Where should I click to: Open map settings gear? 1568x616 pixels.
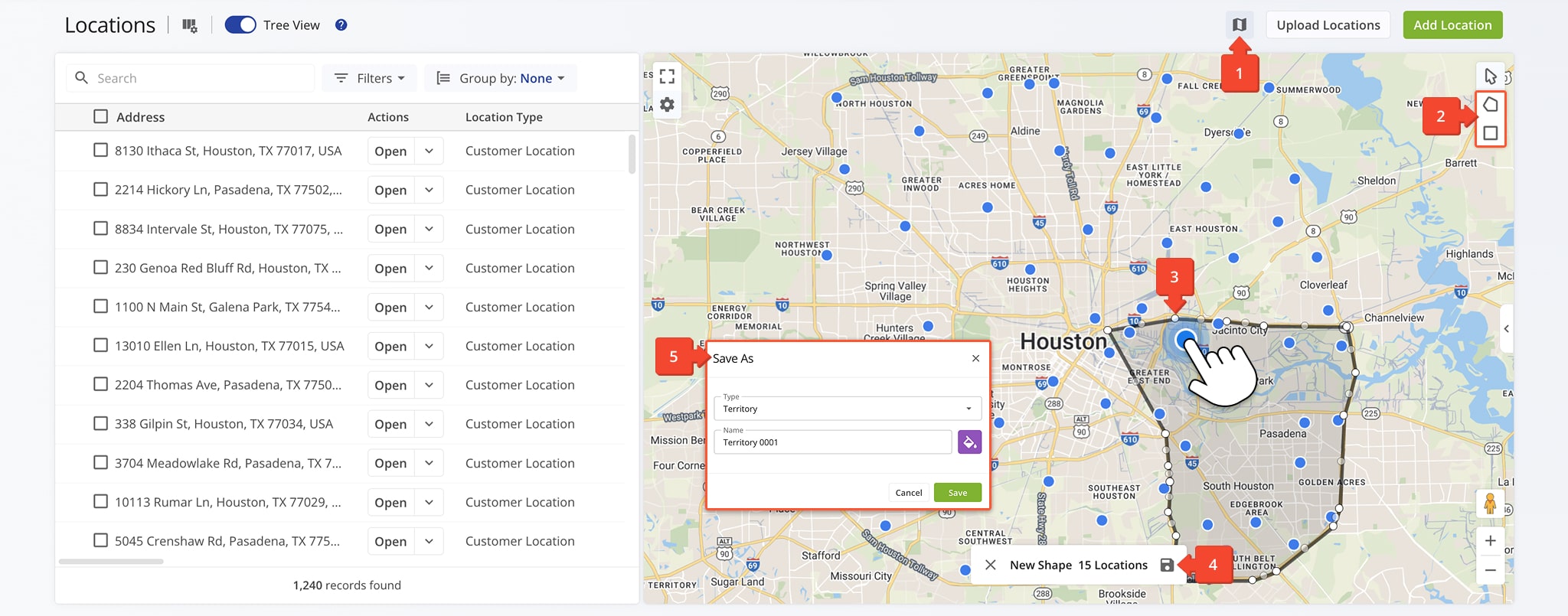click(668, 105)
